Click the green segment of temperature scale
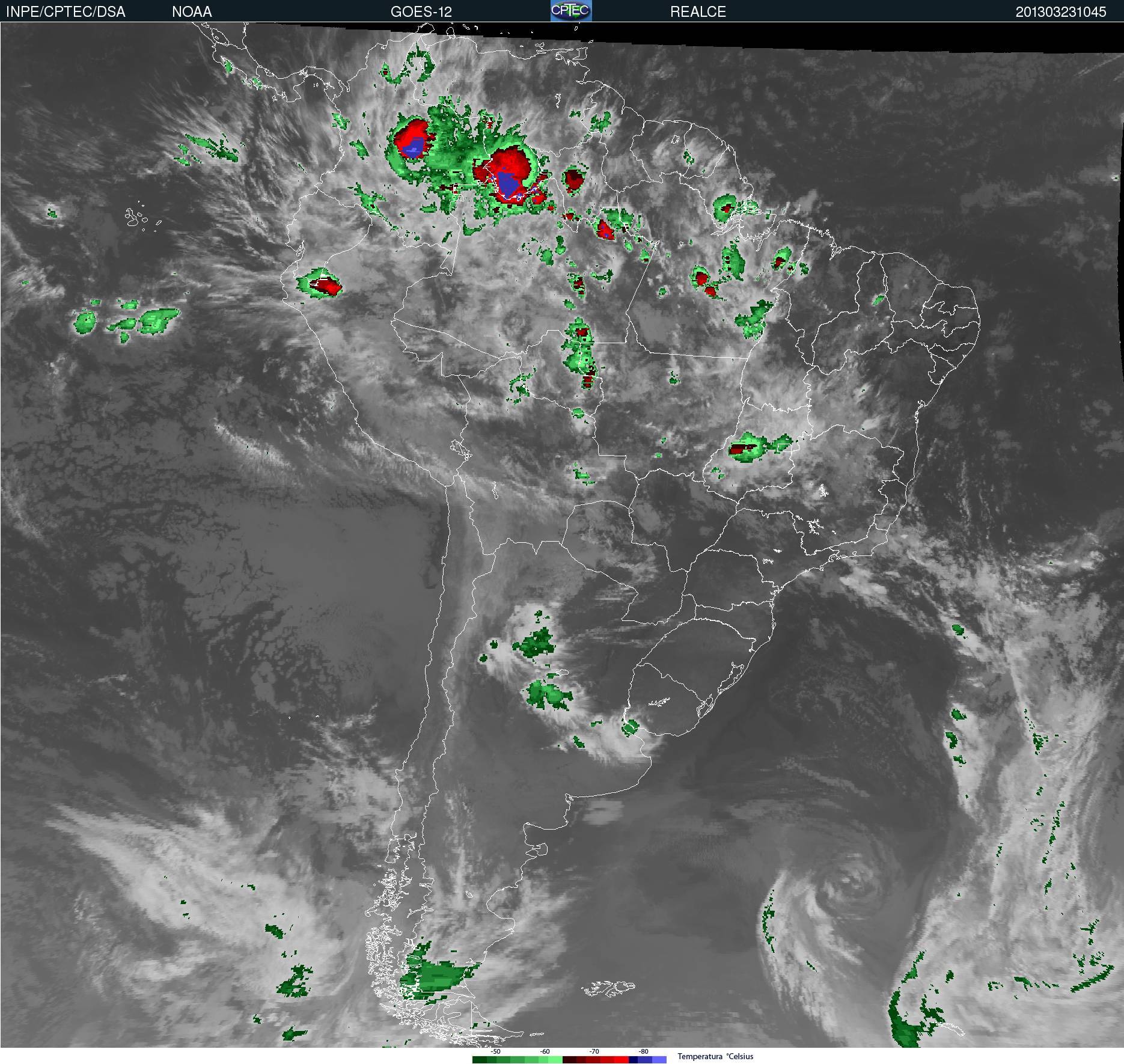Viewport: 1124px width, 1064px height. click(x=518, y=1060)
